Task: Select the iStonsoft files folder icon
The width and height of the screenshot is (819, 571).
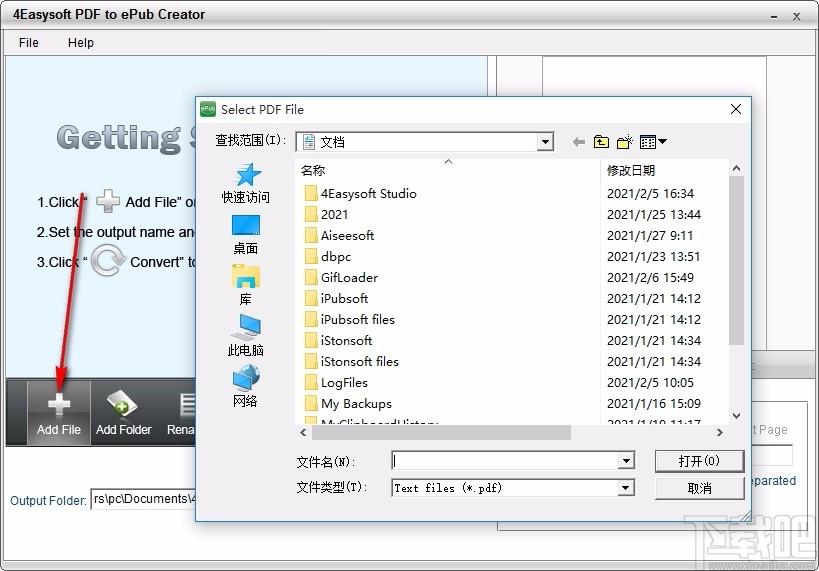Action: pos(311,361)
